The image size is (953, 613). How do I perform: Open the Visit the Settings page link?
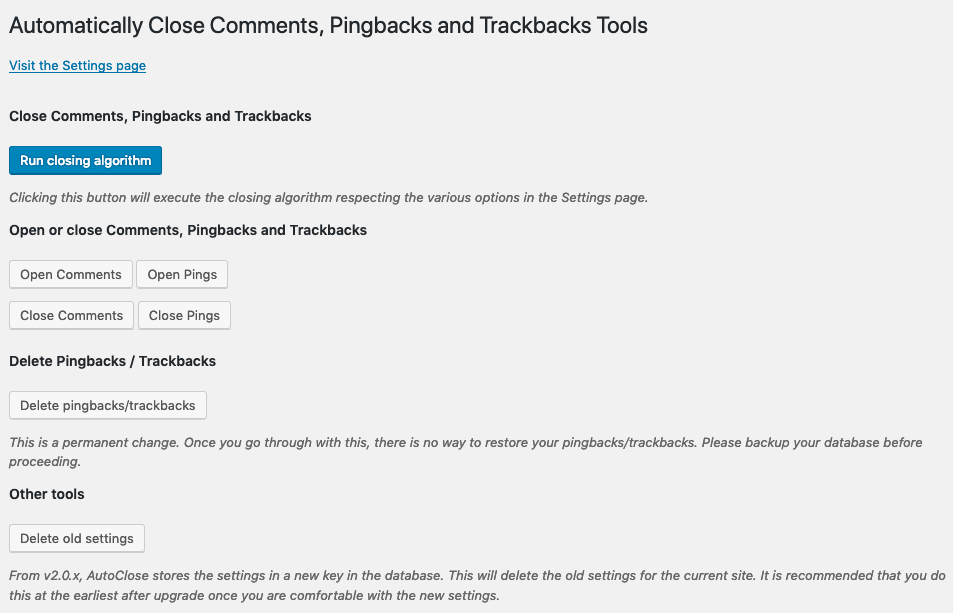77,66
